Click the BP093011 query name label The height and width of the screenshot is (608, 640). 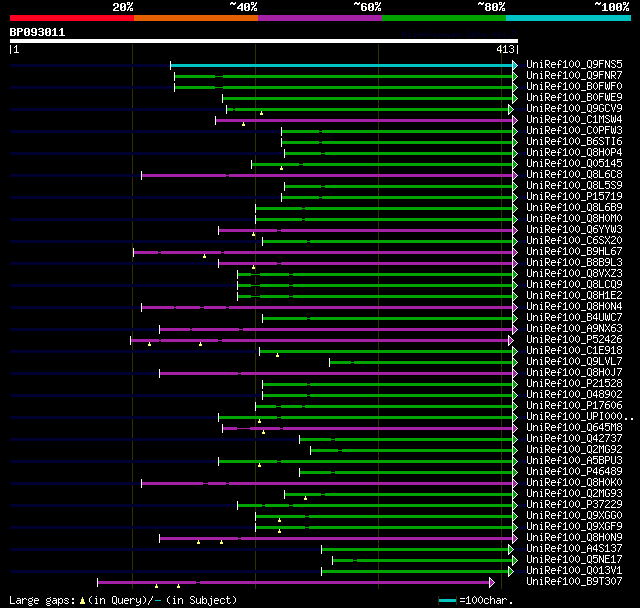point(37,32)
